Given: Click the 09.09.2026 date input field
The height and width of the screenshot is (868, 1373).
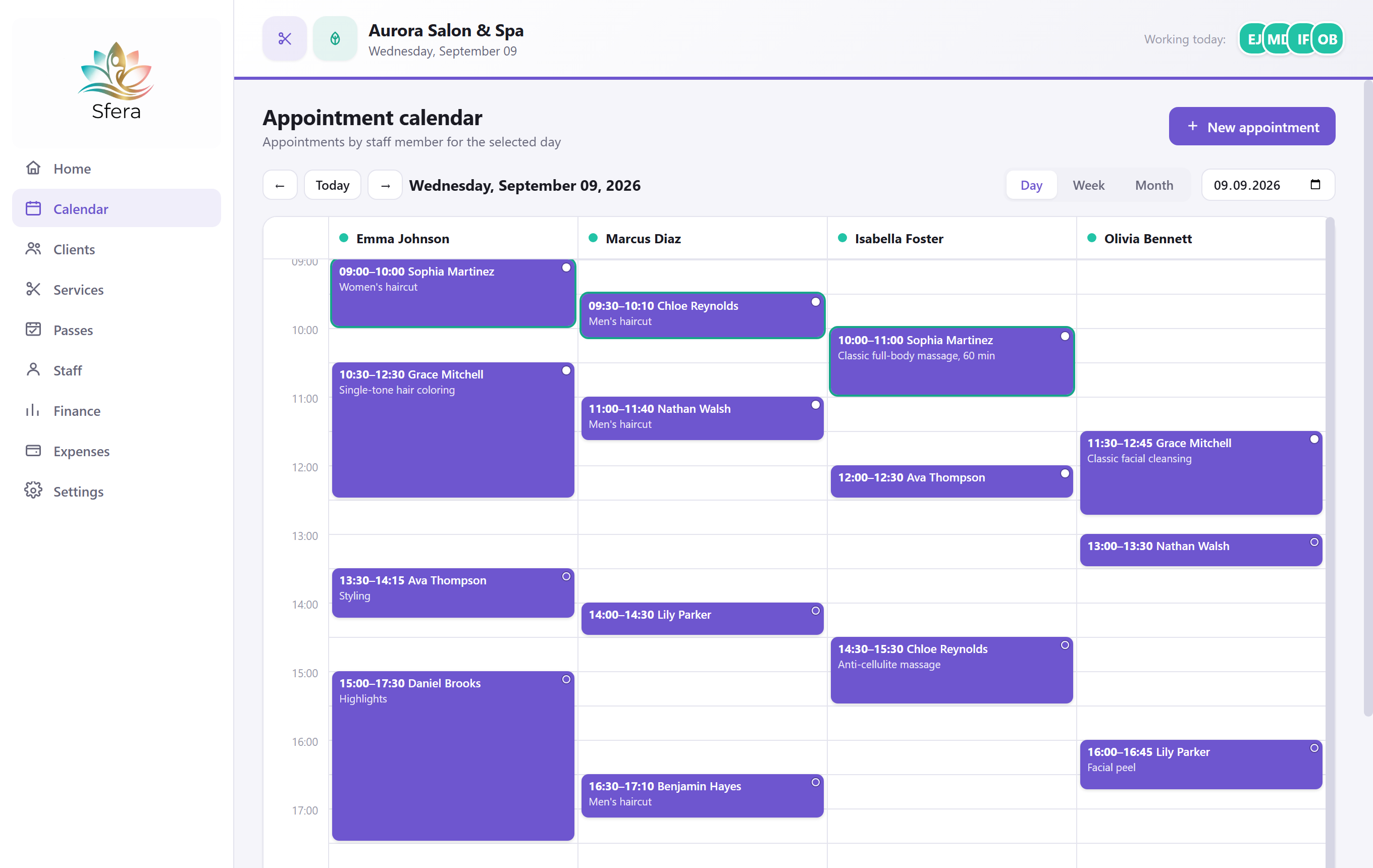Looking at the screenshot, I should [x=1268, y=185].
